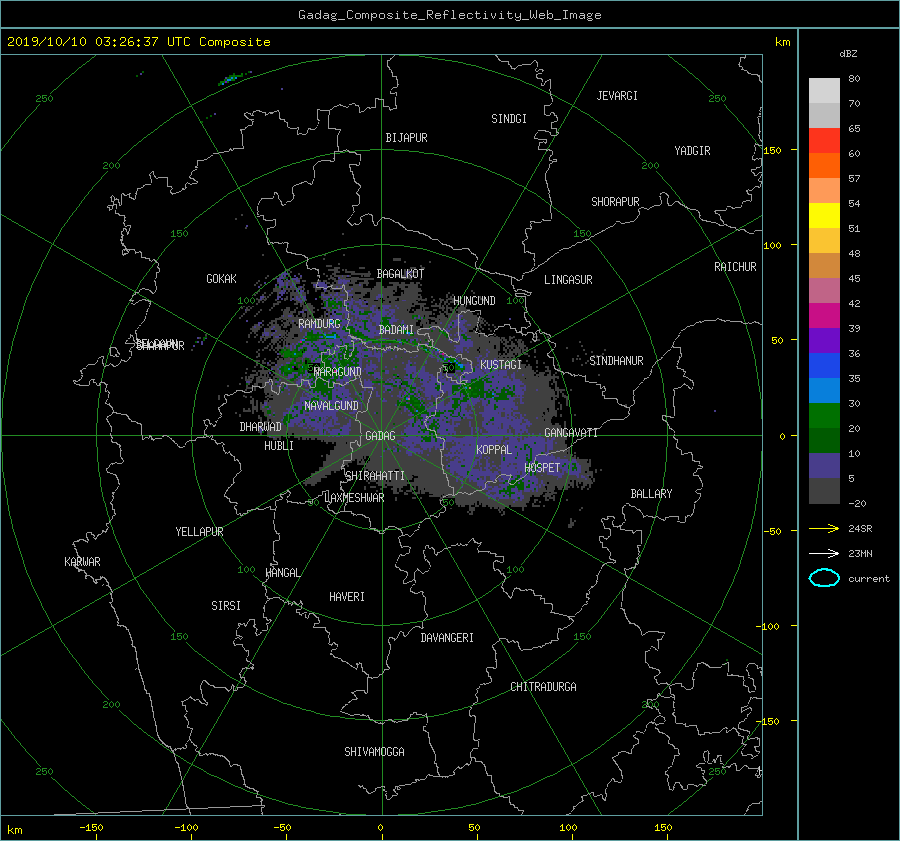Select the yellow 51–54 dBZ legend swatch
900x841 pixels.
(824, 216)
